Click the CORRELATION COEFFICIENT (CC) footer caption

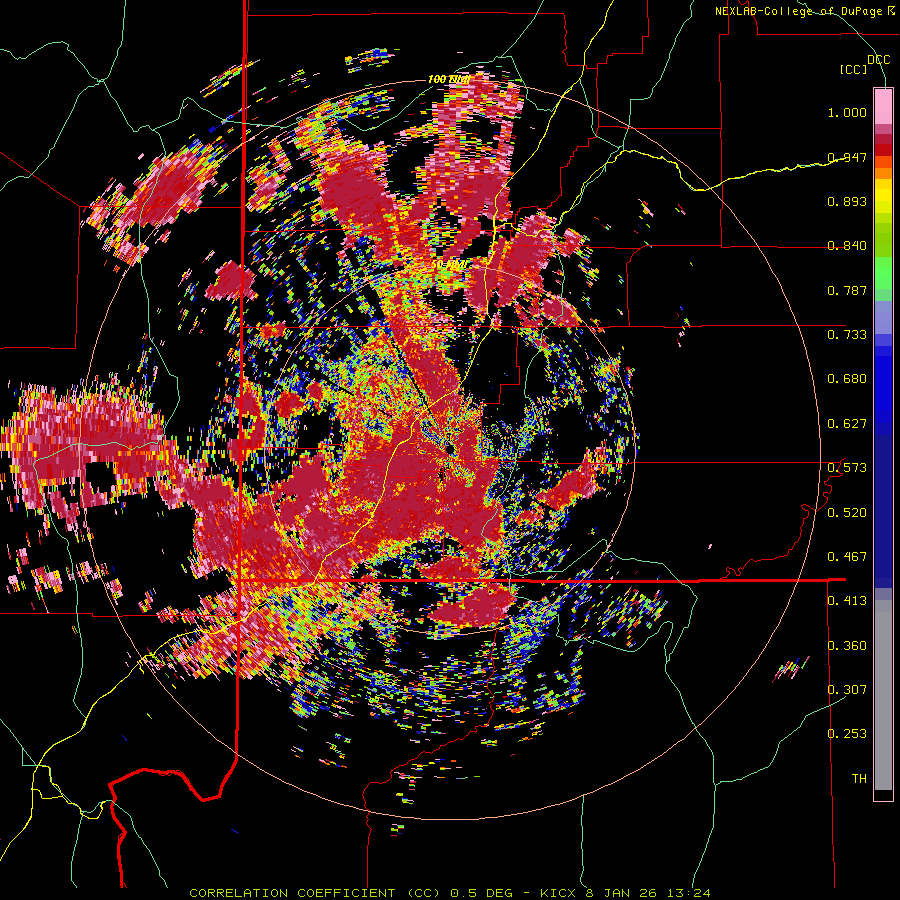tap(315, 893)
